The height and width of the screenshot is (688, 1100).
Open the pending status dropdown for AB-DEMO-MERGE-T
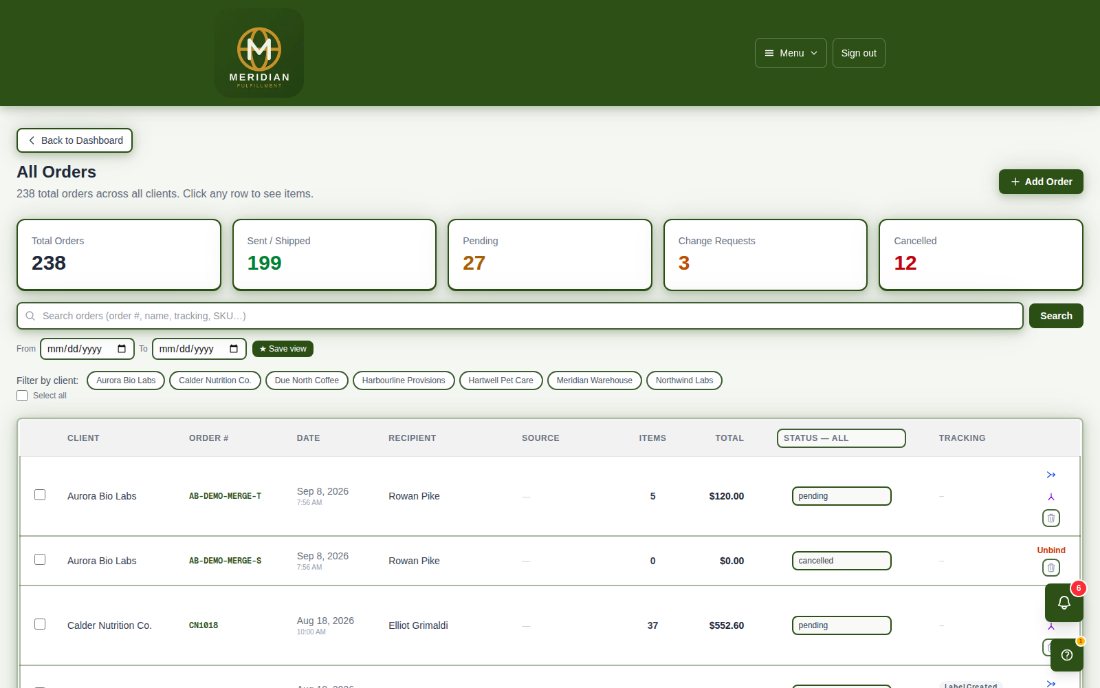tap(841, 496)
